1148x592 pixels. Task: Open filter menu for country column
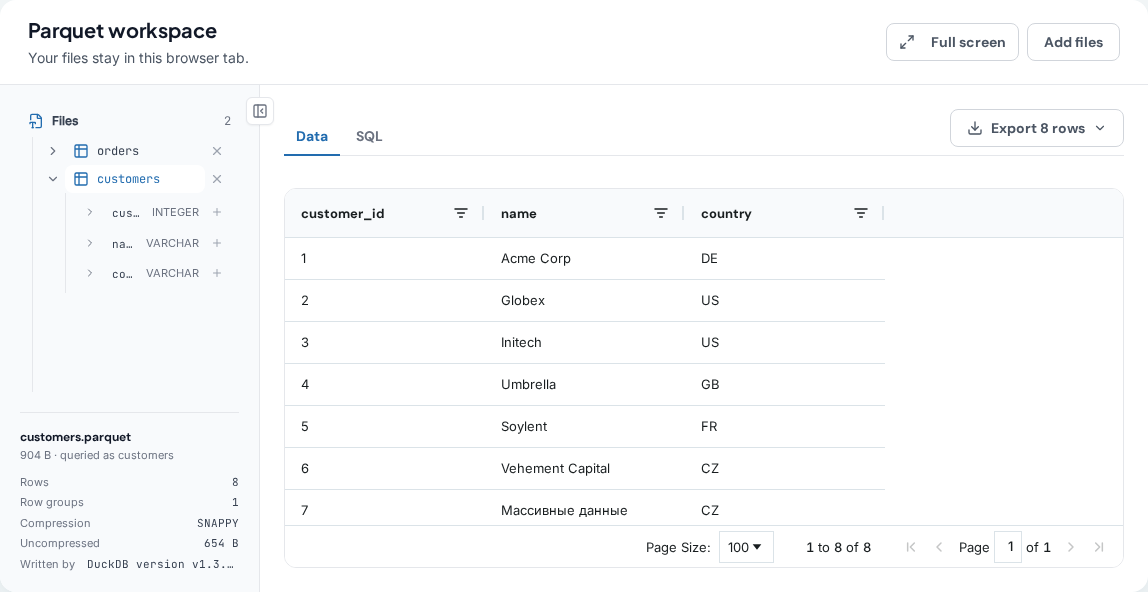click(x=861, y=213)
